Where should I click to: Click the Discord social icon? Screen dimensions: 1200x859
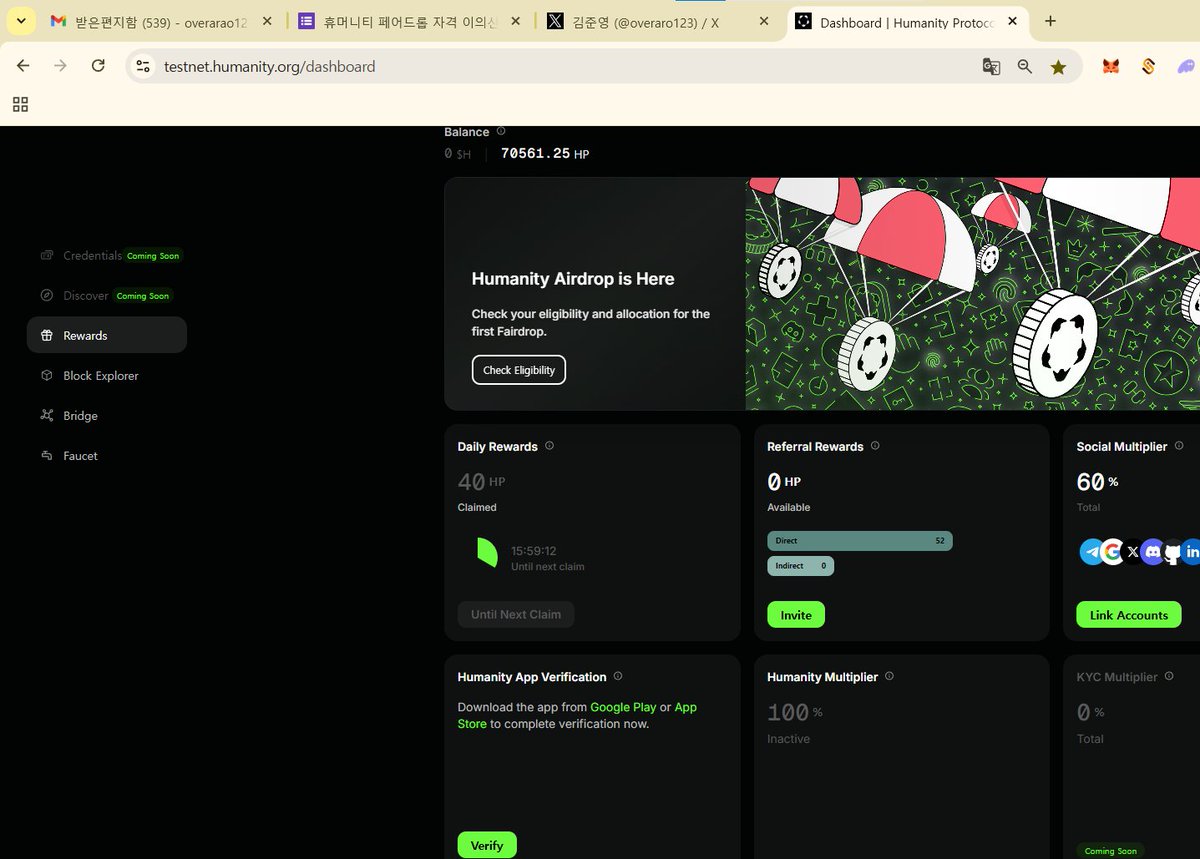pyautogui.click(x=1152, y=551)
